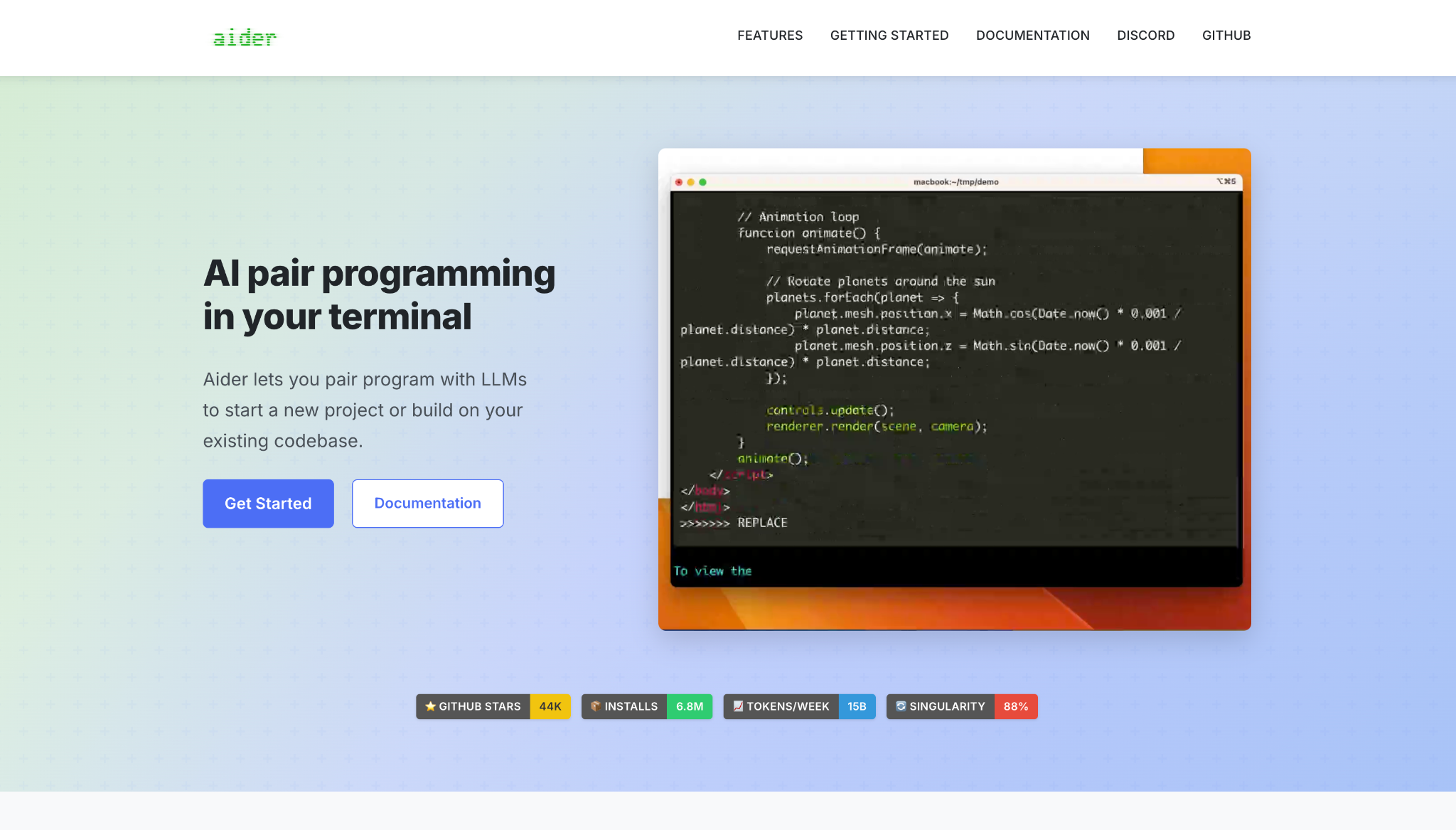Click the 15B tokens per week value
1456x830 pixels.
pos(857,706)
